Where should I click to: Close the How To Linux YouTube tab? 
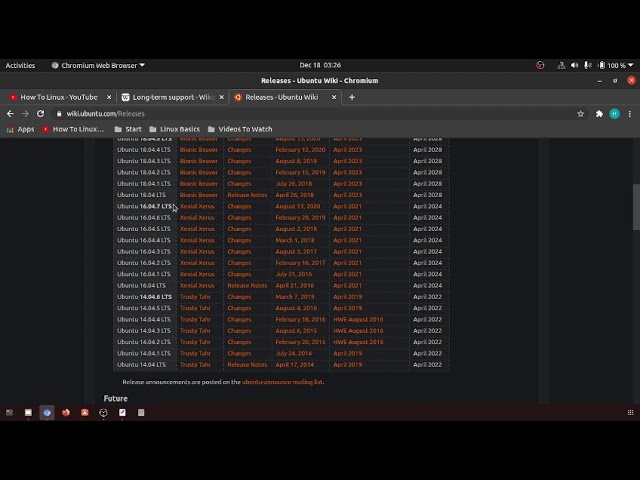coord(109,97)
